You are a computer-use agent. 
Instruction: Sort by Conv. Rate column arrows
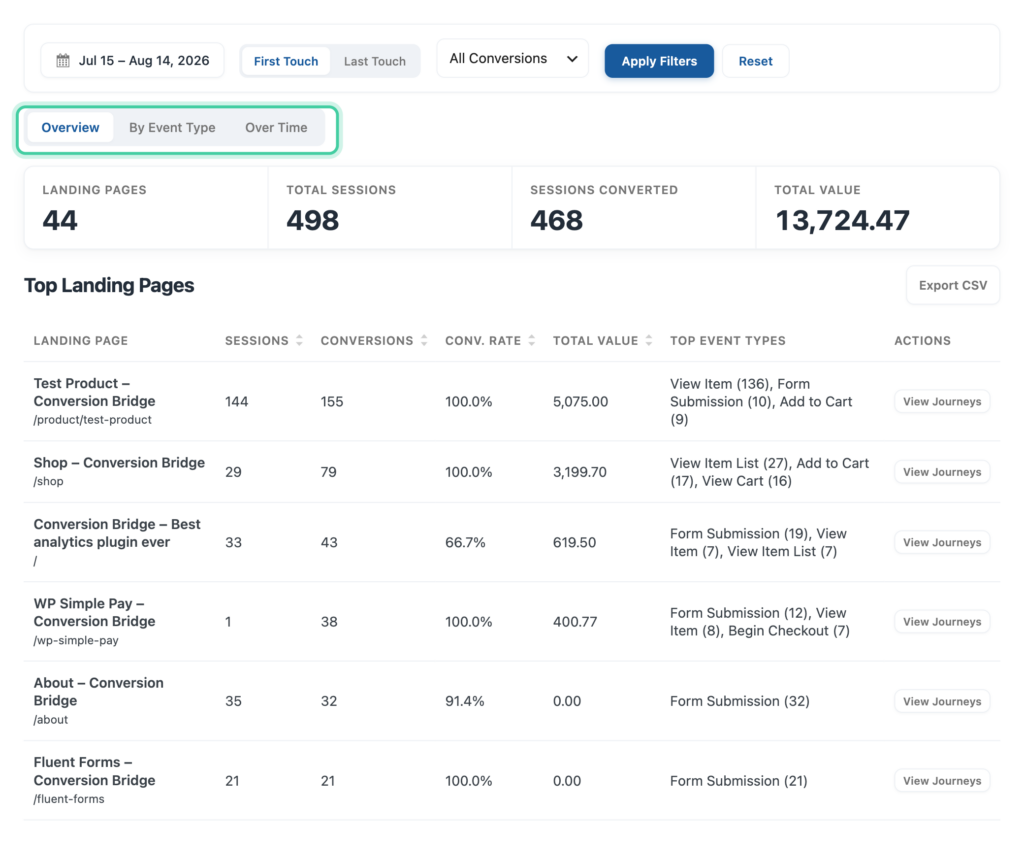pos(532,340)
